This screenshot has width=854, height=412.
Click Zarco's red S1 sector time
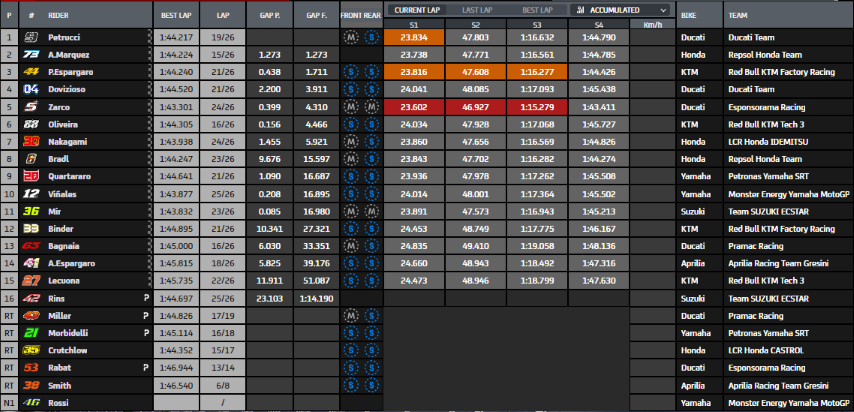click(x=413, y=107)
